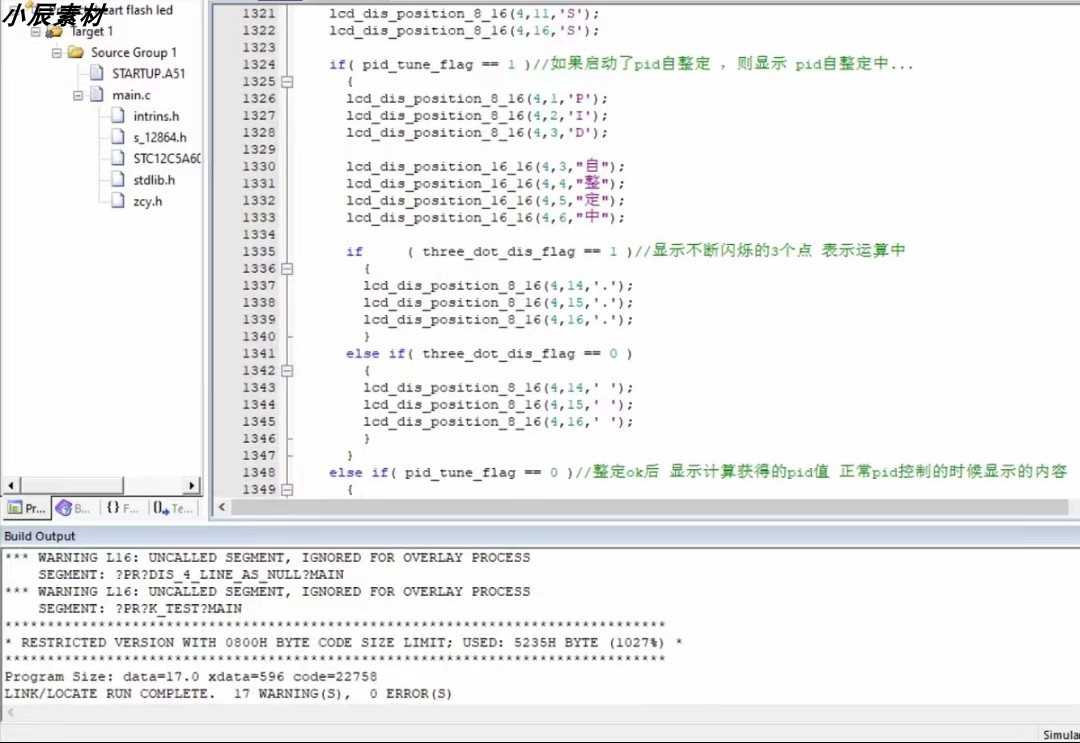
Task: Click '?PR?K_TEST?MAIN' segment line
Action: coord(140,609)
